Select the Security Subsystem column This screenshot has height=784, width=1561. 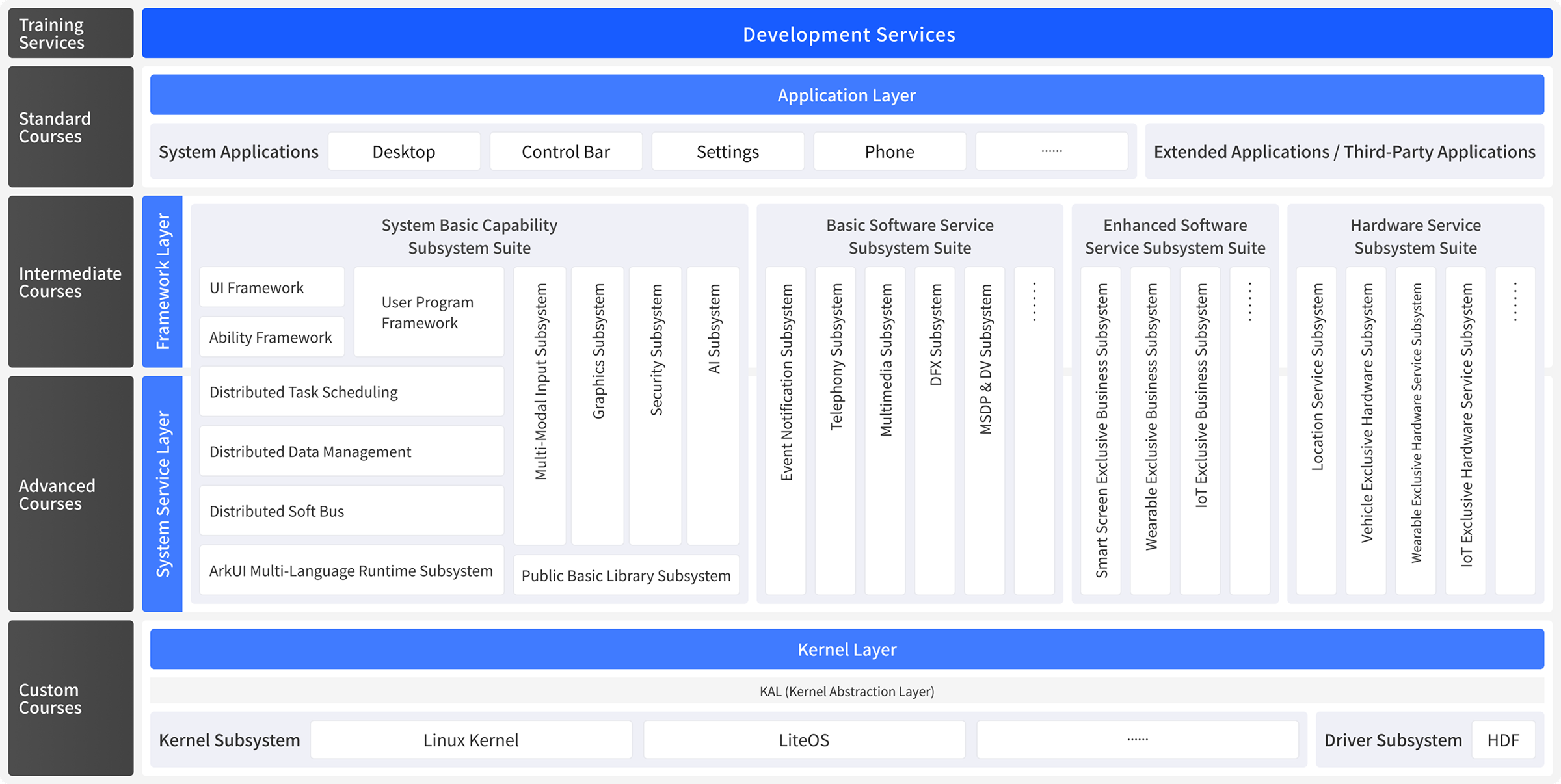pos(655,403)
